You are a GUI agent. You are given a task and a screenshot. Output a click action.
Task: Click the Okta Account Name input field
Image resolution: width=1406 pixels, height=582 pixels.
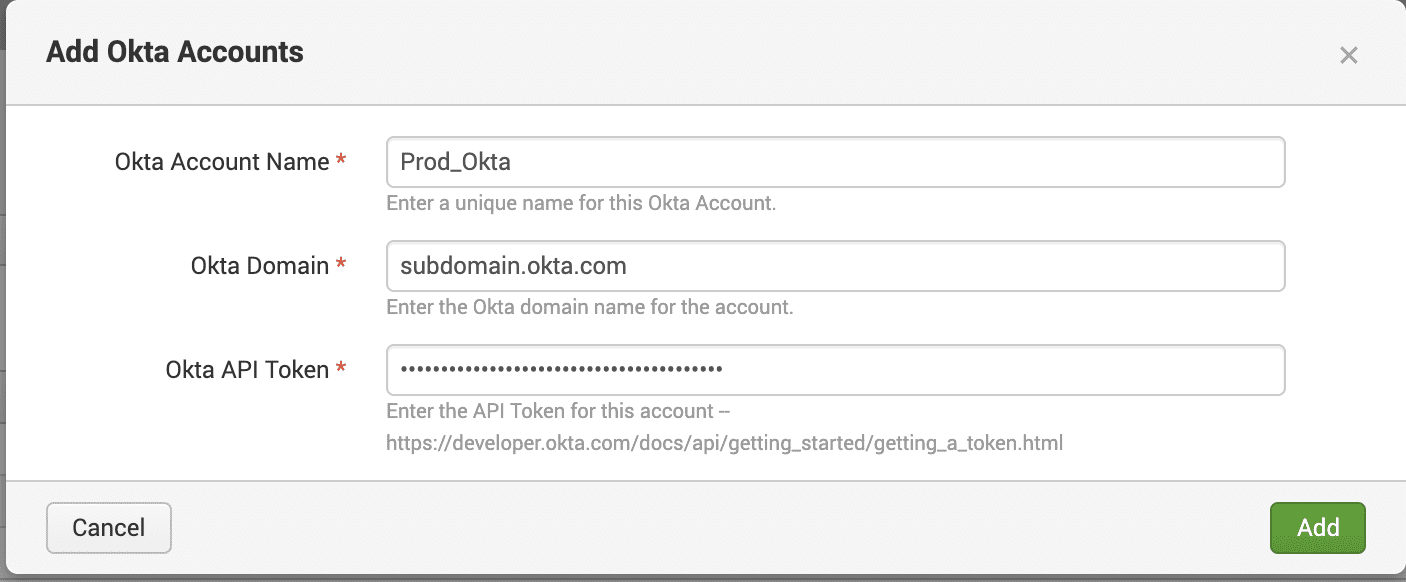tap(835, 161)
